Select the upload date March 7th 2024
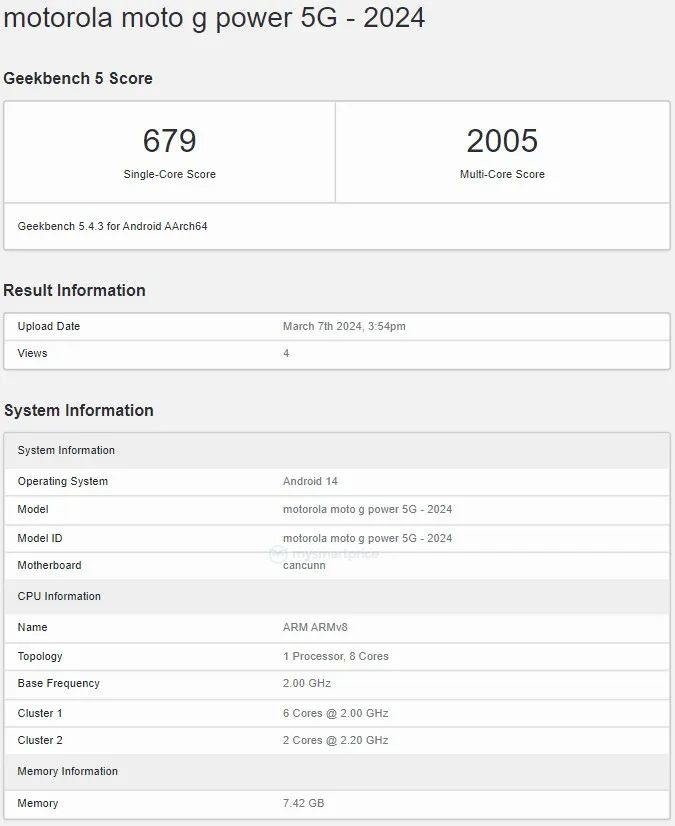Screen dimensions: 675x826 tap(344, 326)
